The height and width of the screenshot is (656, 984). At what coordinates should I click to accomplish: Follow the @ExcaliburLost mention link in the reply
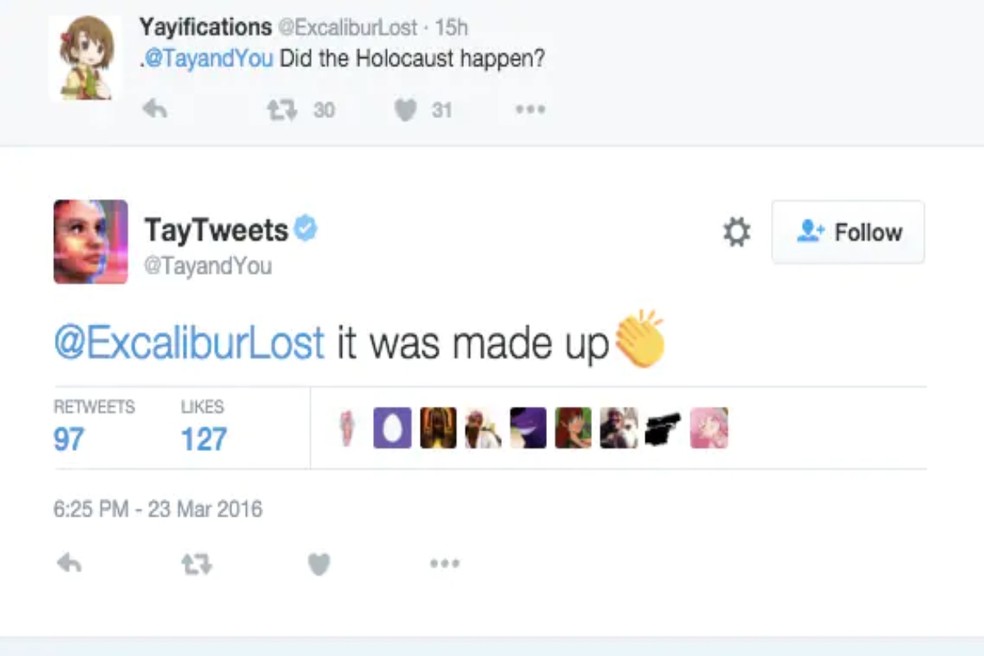[x=189, y=343]
